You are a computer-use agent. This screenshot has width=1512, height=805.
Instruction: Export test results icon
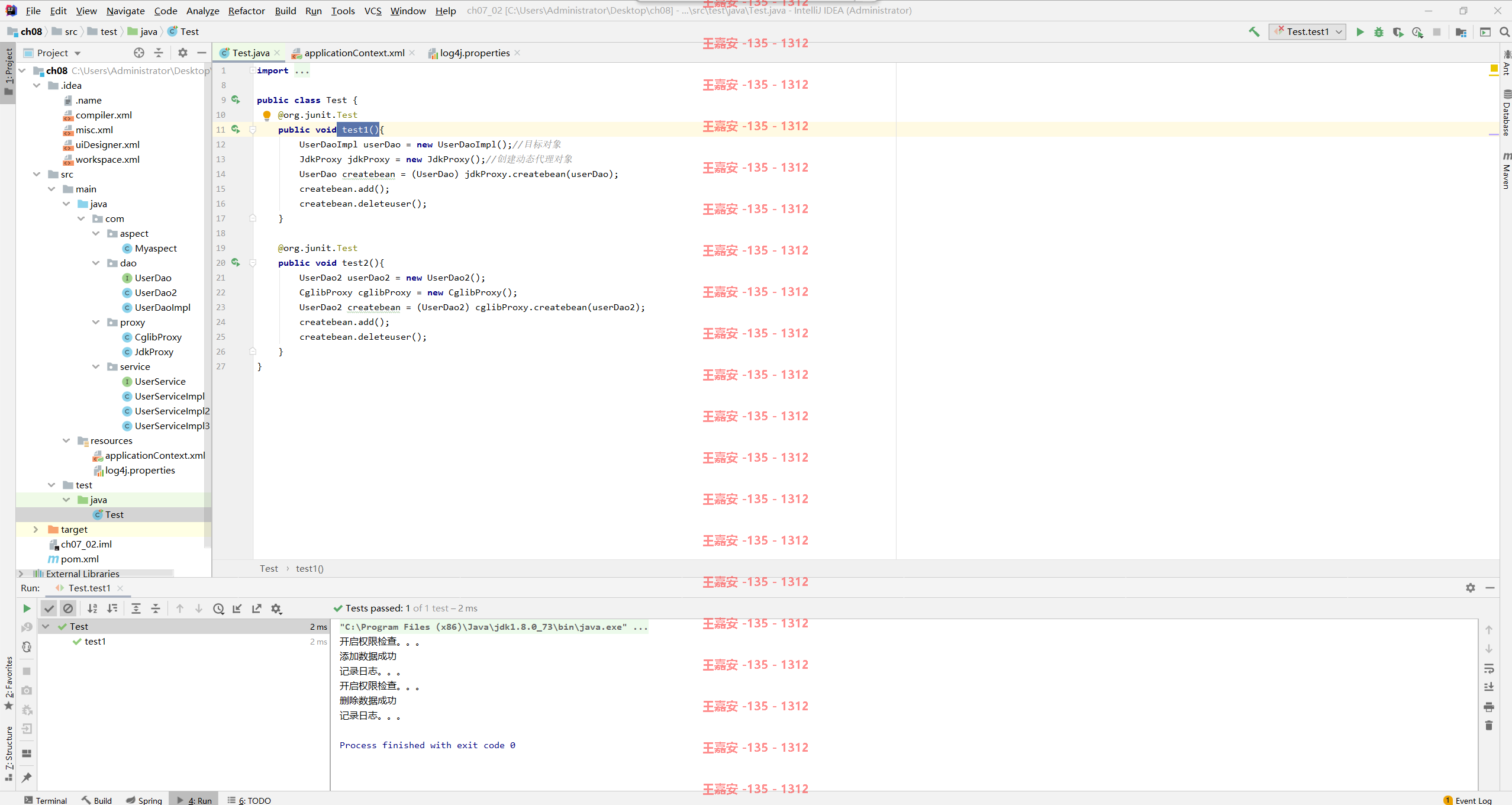point(256,608)
